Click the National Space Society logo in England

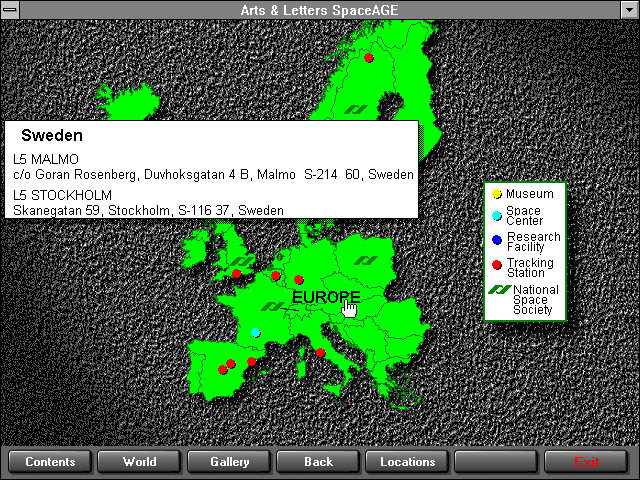(x=242, y=260)
